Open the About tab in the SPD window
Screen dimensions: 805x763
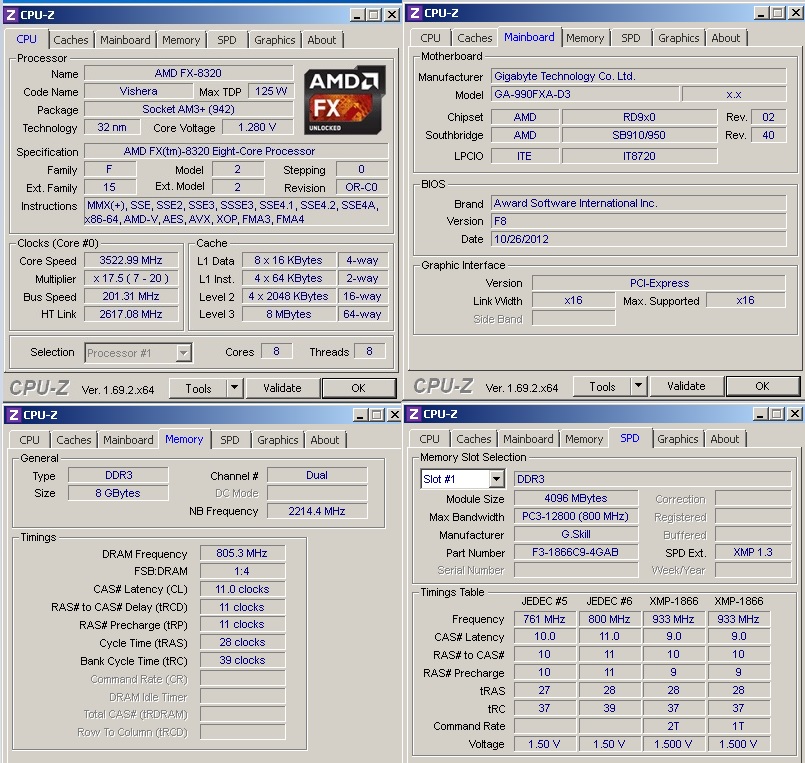coord(725,439)
